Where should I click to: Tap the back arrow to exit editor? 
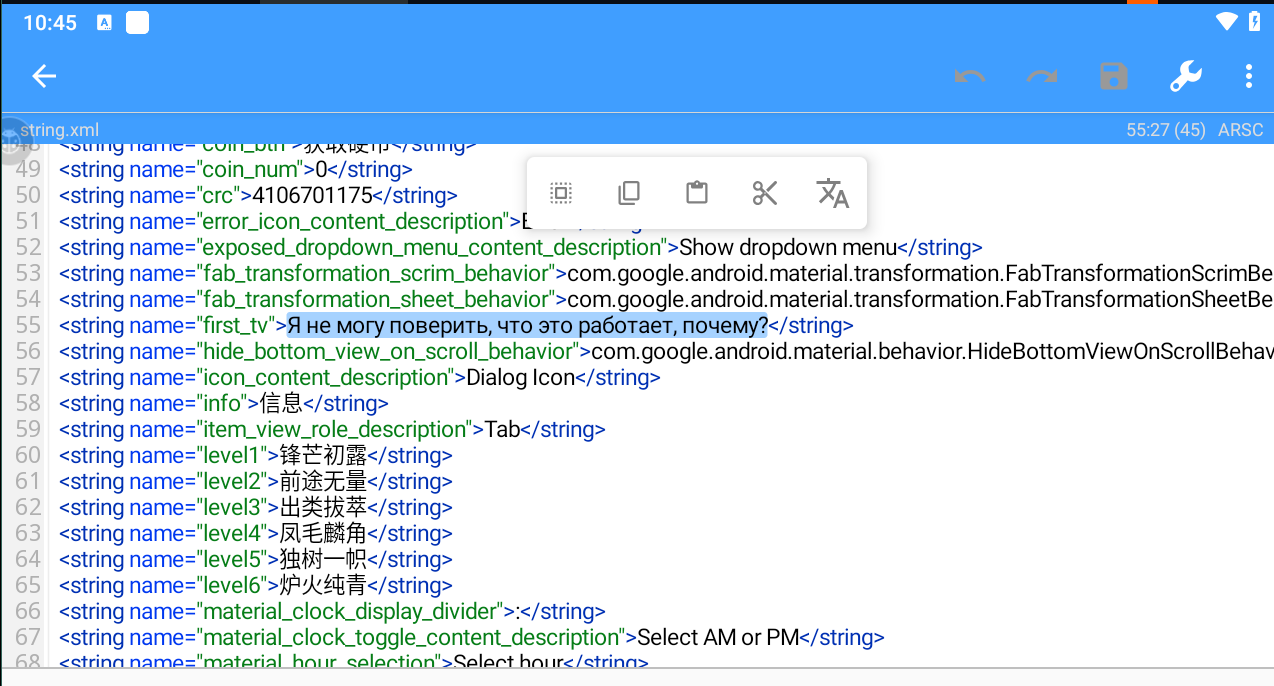point(43,77)
